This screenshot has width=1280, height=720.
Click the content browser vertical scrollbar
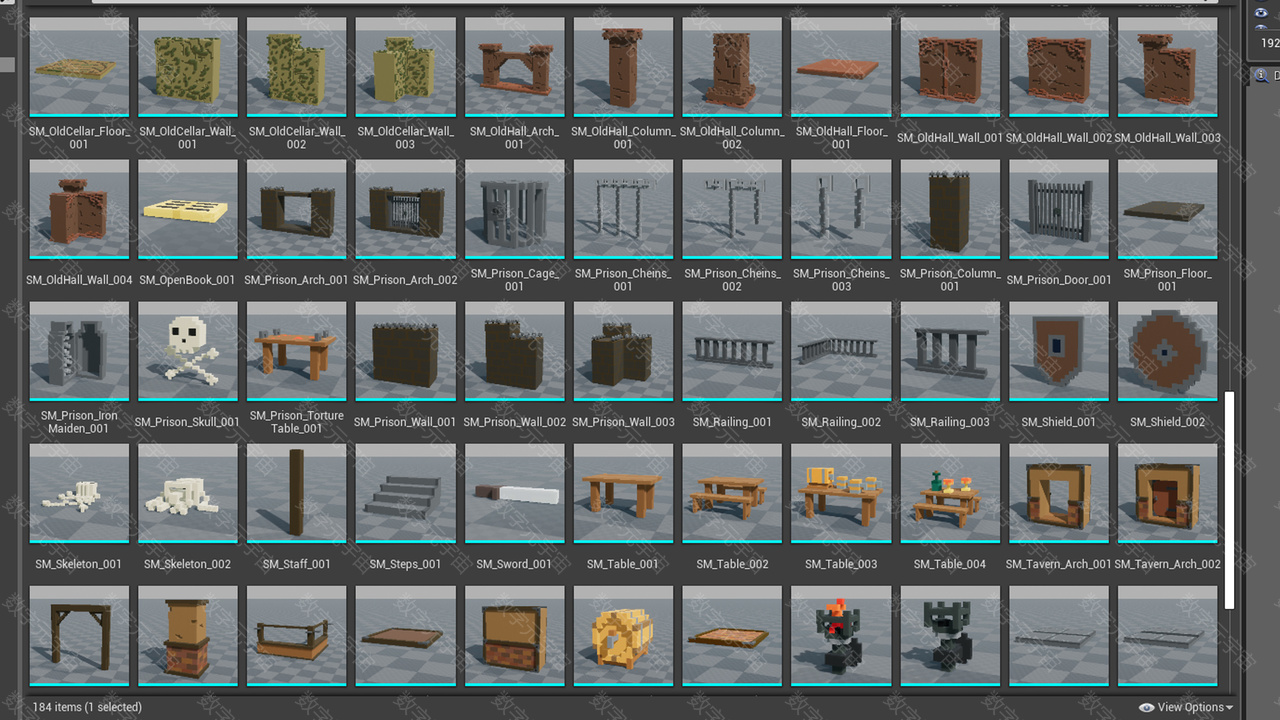tap(1230, 500)
